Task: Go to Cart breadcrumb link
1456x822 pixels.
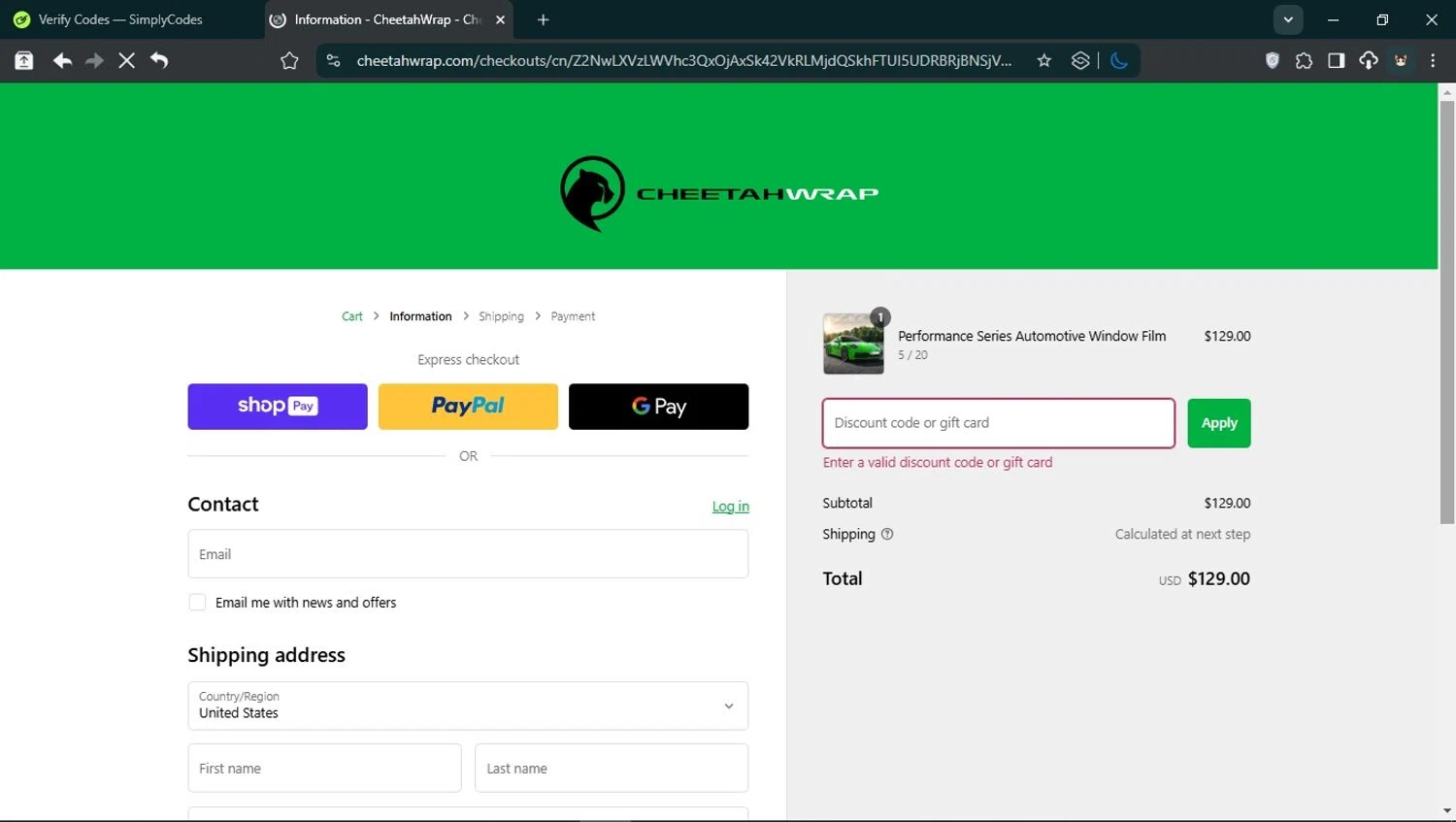Action: 351,316
